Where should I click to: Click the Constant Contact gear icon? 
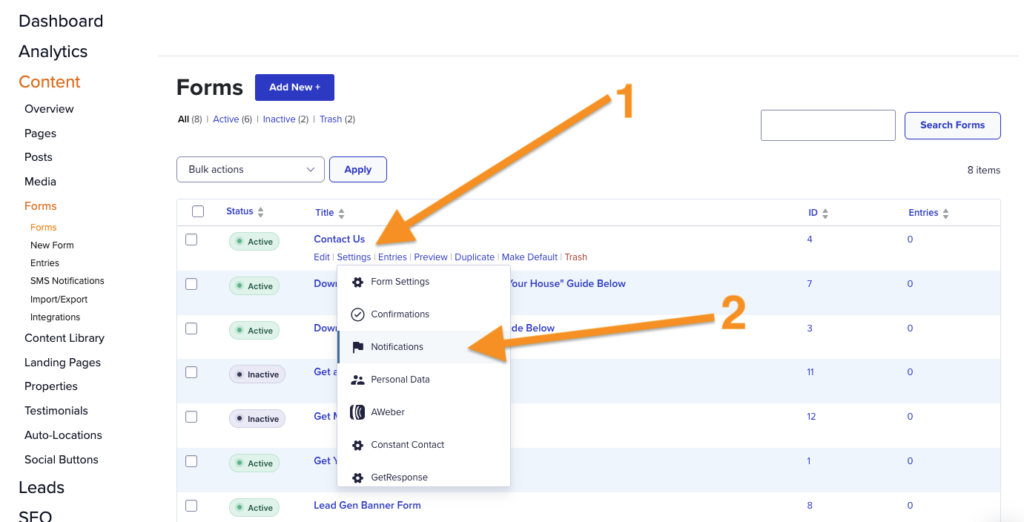coord(357,445)
